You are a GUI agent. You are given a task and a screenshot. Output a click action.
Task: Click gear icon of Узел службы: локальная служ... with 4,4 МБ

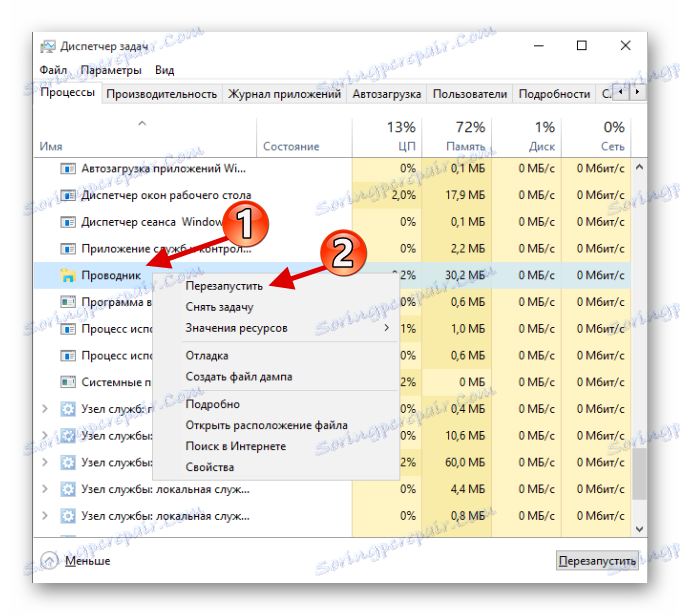(68, 489)
